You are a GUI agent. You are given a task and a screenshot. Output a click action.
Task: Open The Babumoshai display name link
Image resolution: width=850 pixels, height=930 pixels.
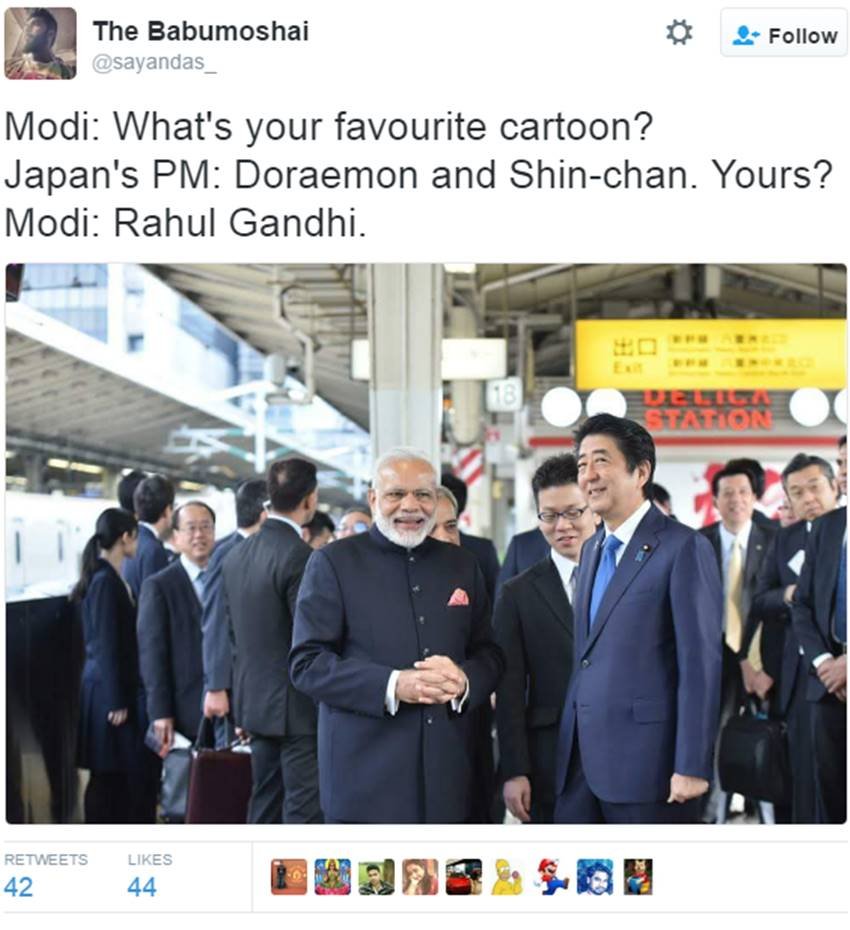pos(200,31)
